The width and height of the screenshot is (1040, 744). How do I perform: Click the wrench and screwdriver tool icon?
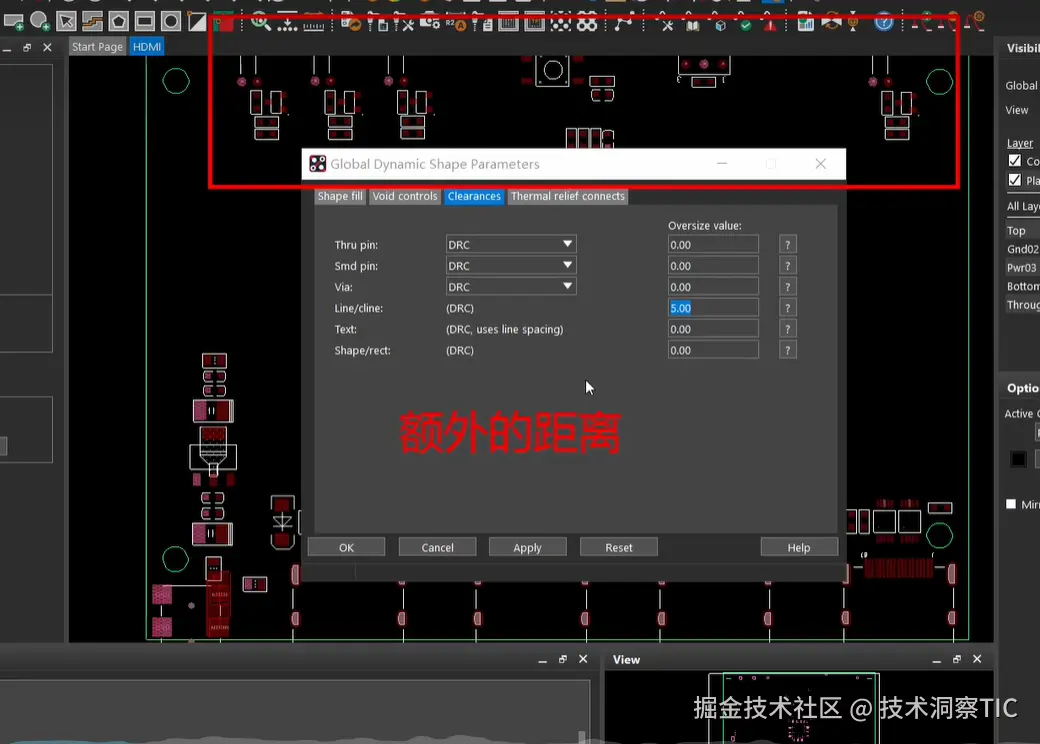point(404,24)
